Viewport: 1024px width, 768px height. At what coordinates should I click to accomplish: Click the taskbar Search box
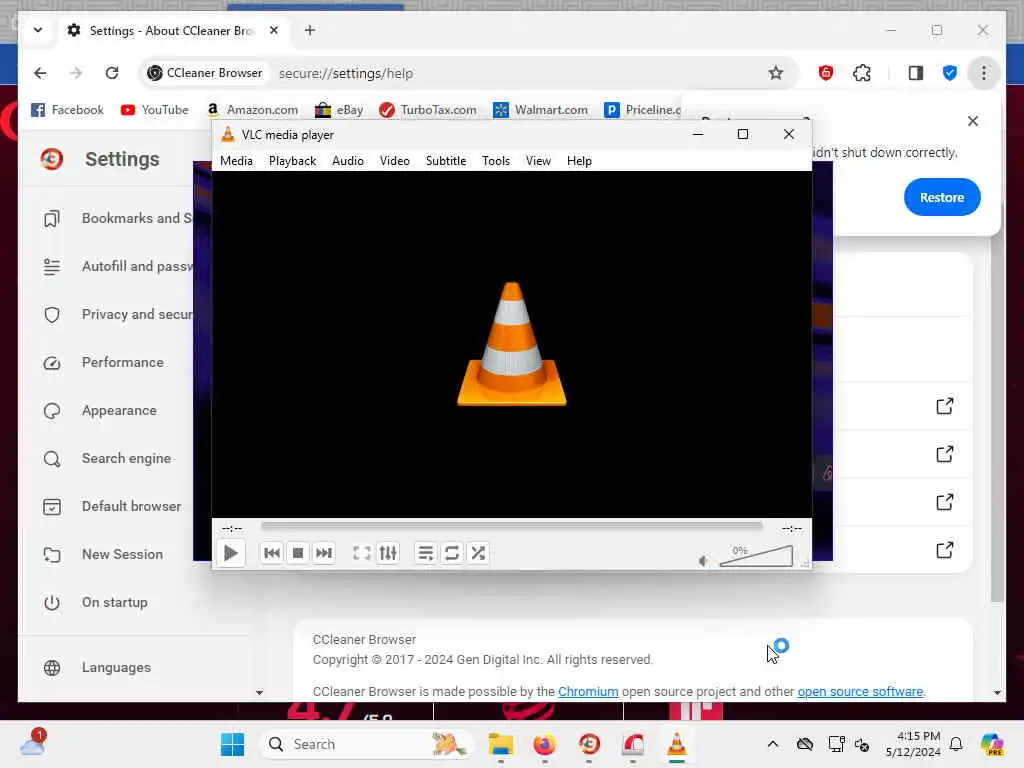click(x=368, y=744)
